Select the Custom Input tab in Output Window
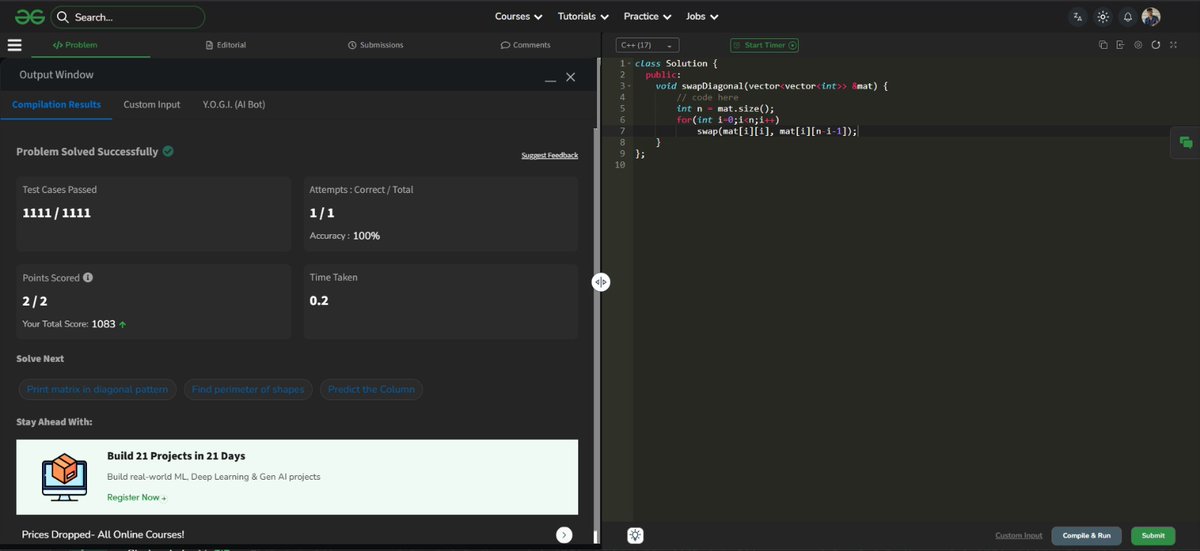This screenshot has height=551, width=1200. [152, 104]
